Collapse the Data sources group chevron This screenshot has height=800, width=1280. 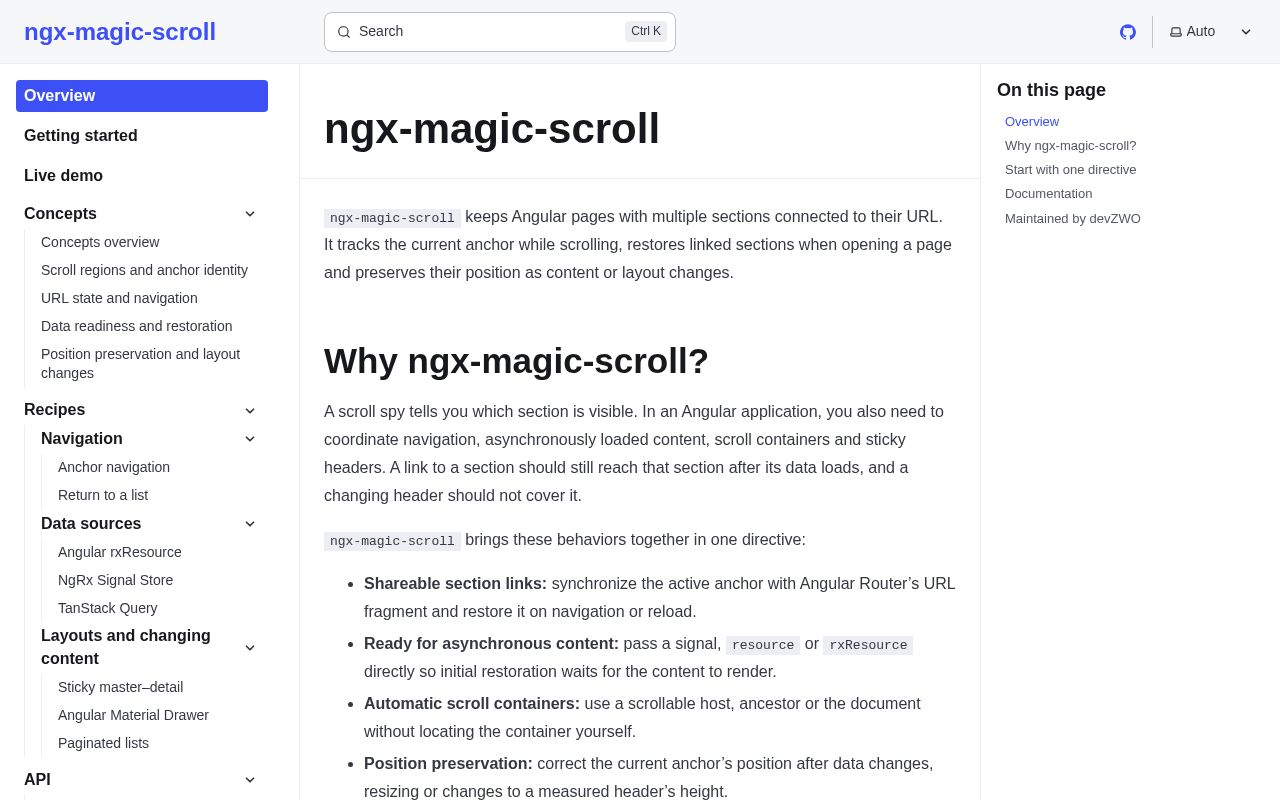point(250,524)
